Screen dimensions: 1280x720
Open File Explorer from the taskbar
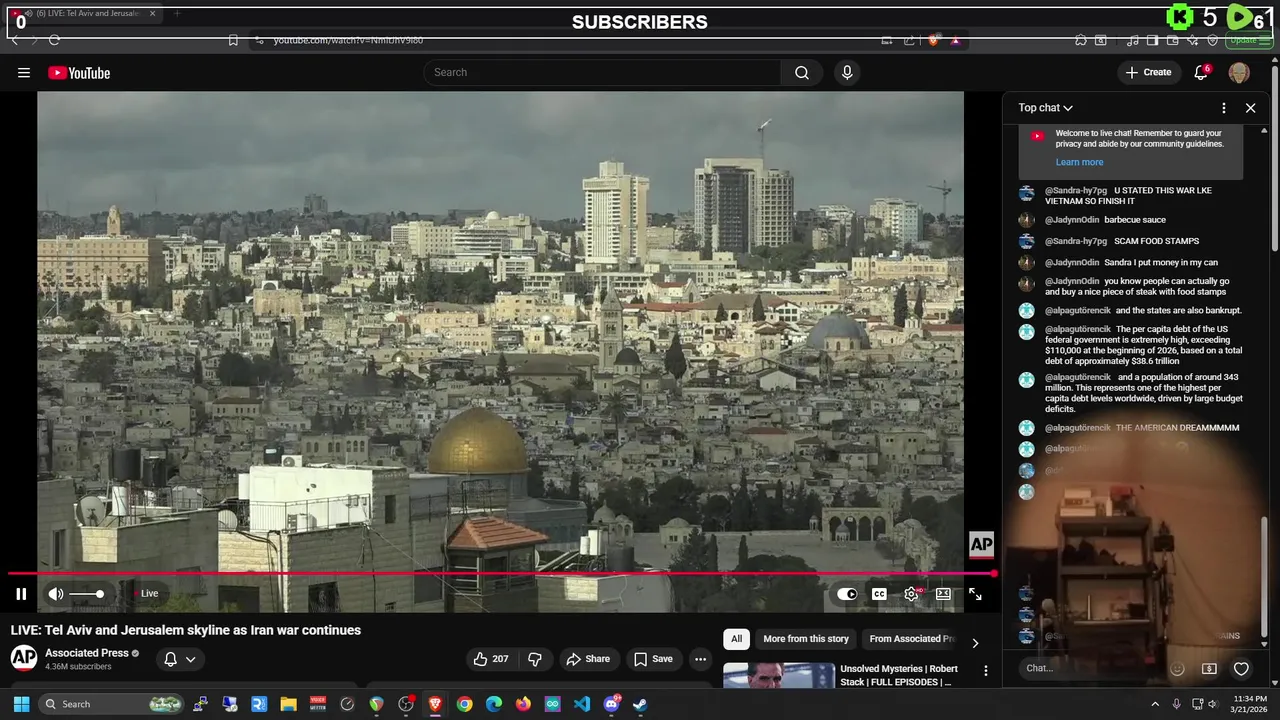(x=288, y=704)
